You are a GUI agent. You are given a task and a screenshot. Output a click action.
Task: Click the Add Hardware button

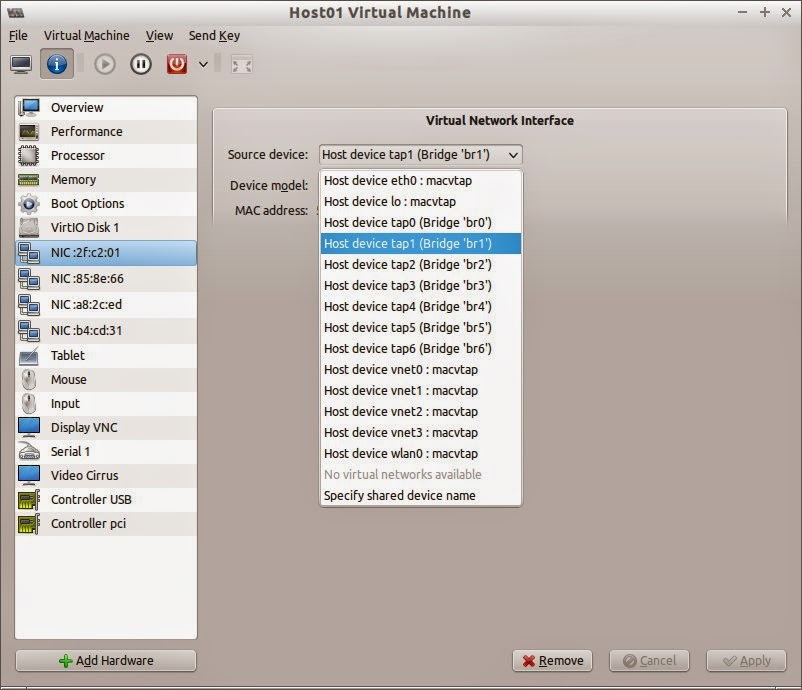105,660
